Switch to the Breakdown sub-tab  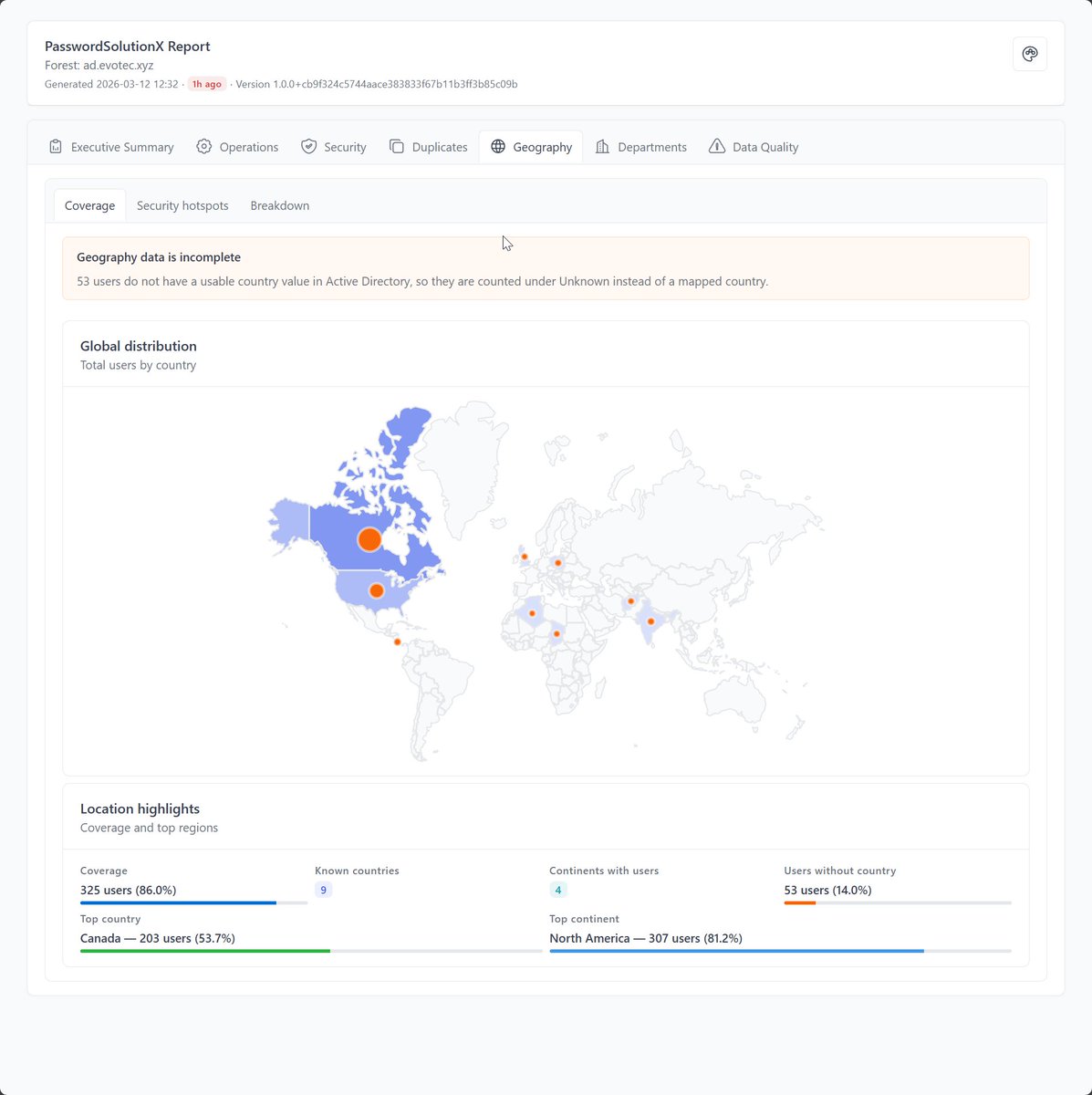pyautogui.click(x=280, y=206)
